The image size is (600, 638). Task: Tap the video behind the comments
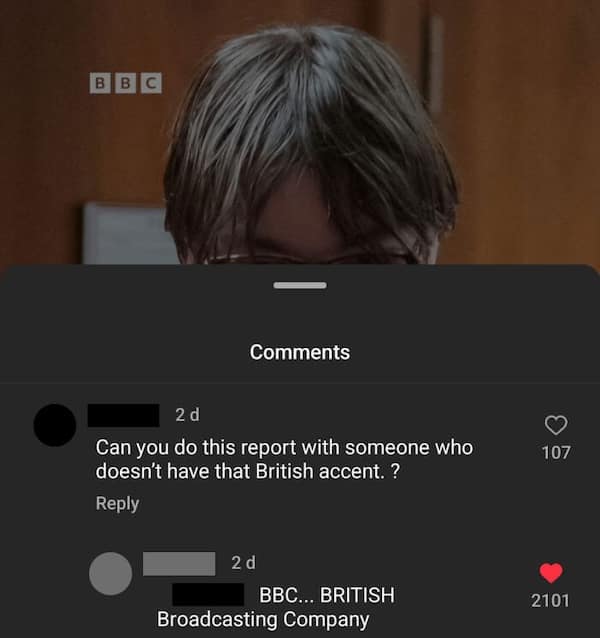pyautogui.click(x=300, y=132)
